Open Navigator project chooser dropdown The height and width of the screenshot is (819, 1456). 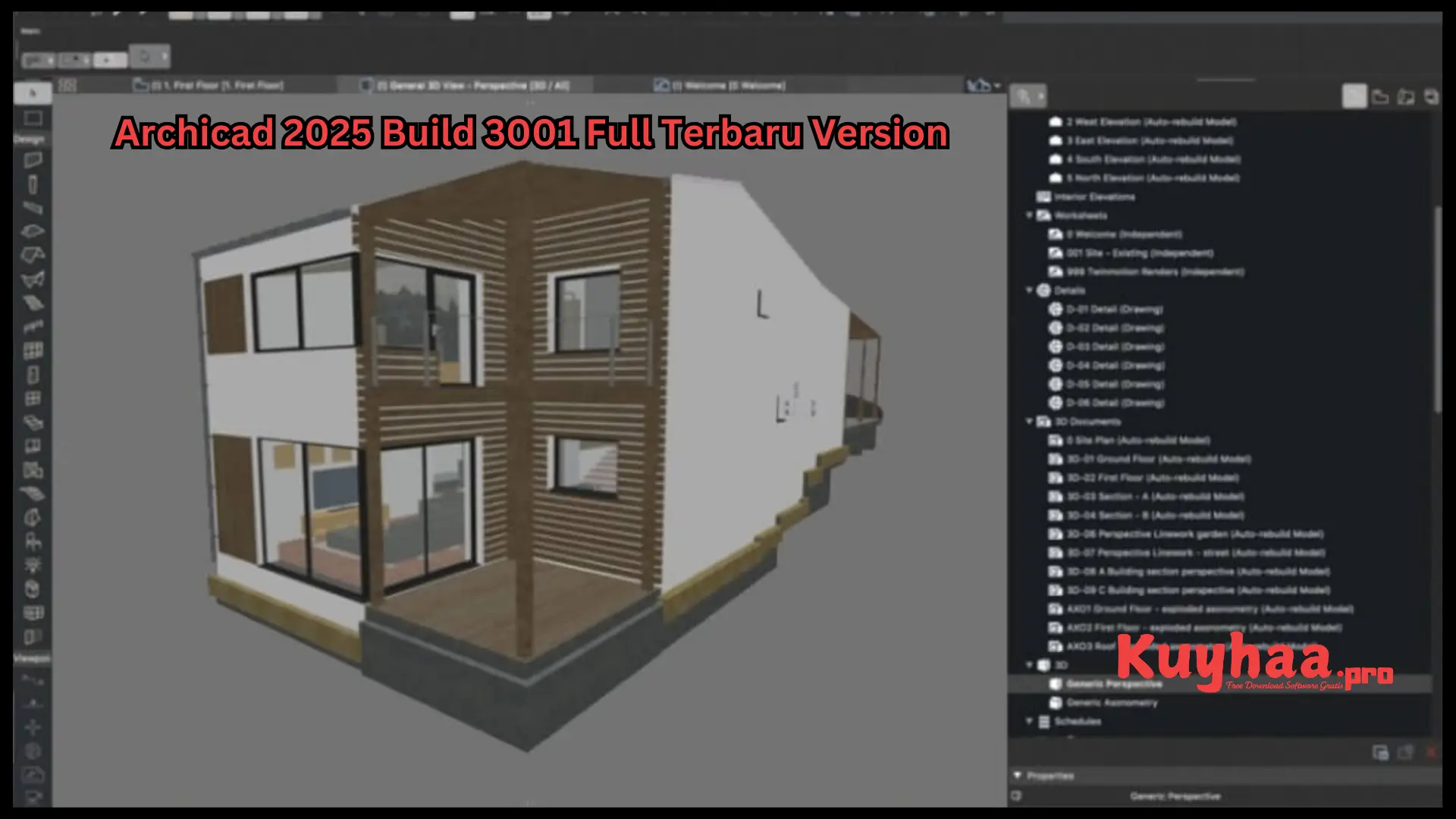pos(1028,96)
